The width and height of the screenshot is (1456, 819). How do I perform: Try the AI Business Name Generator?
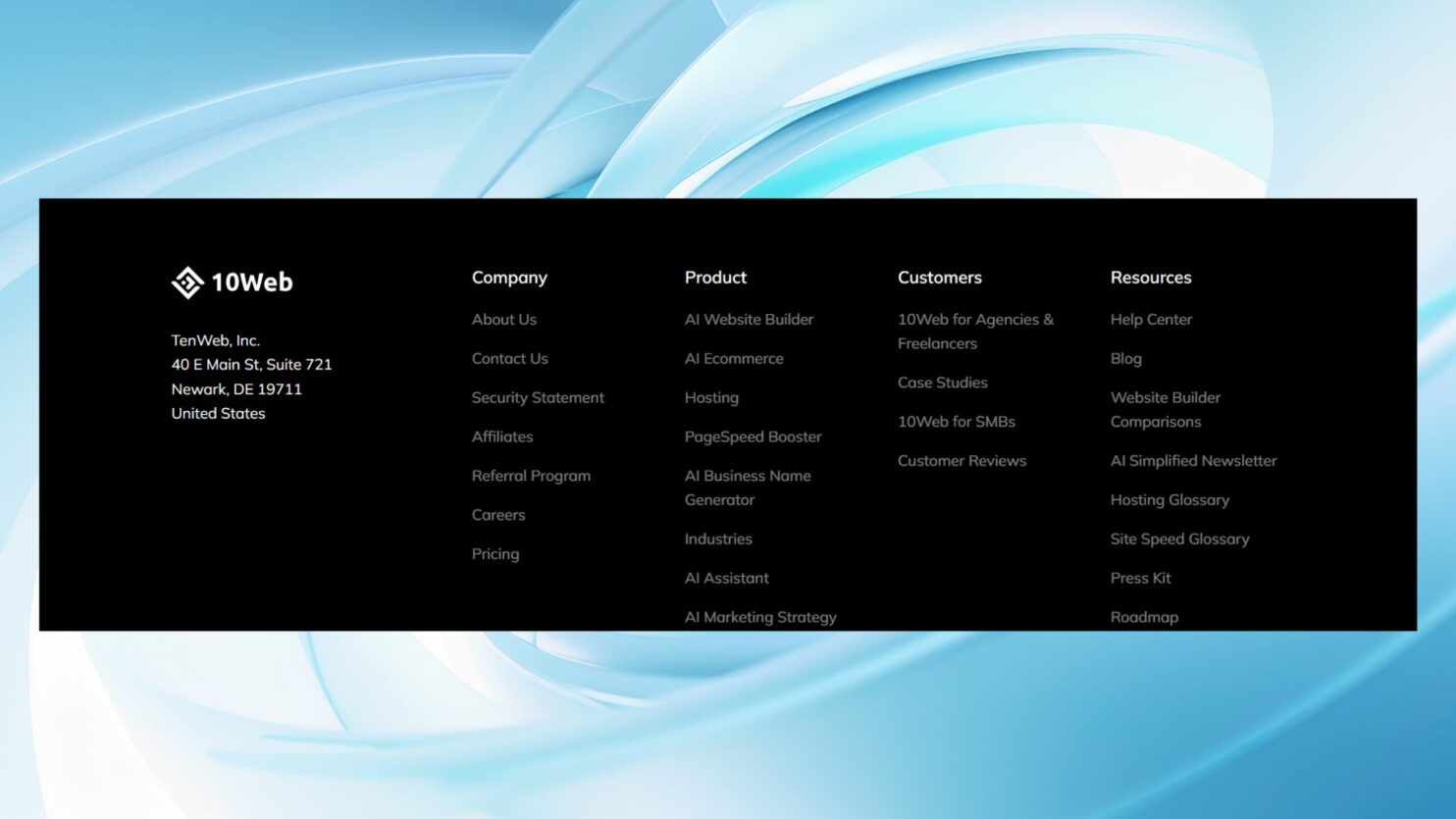click(x=748, y=486)
